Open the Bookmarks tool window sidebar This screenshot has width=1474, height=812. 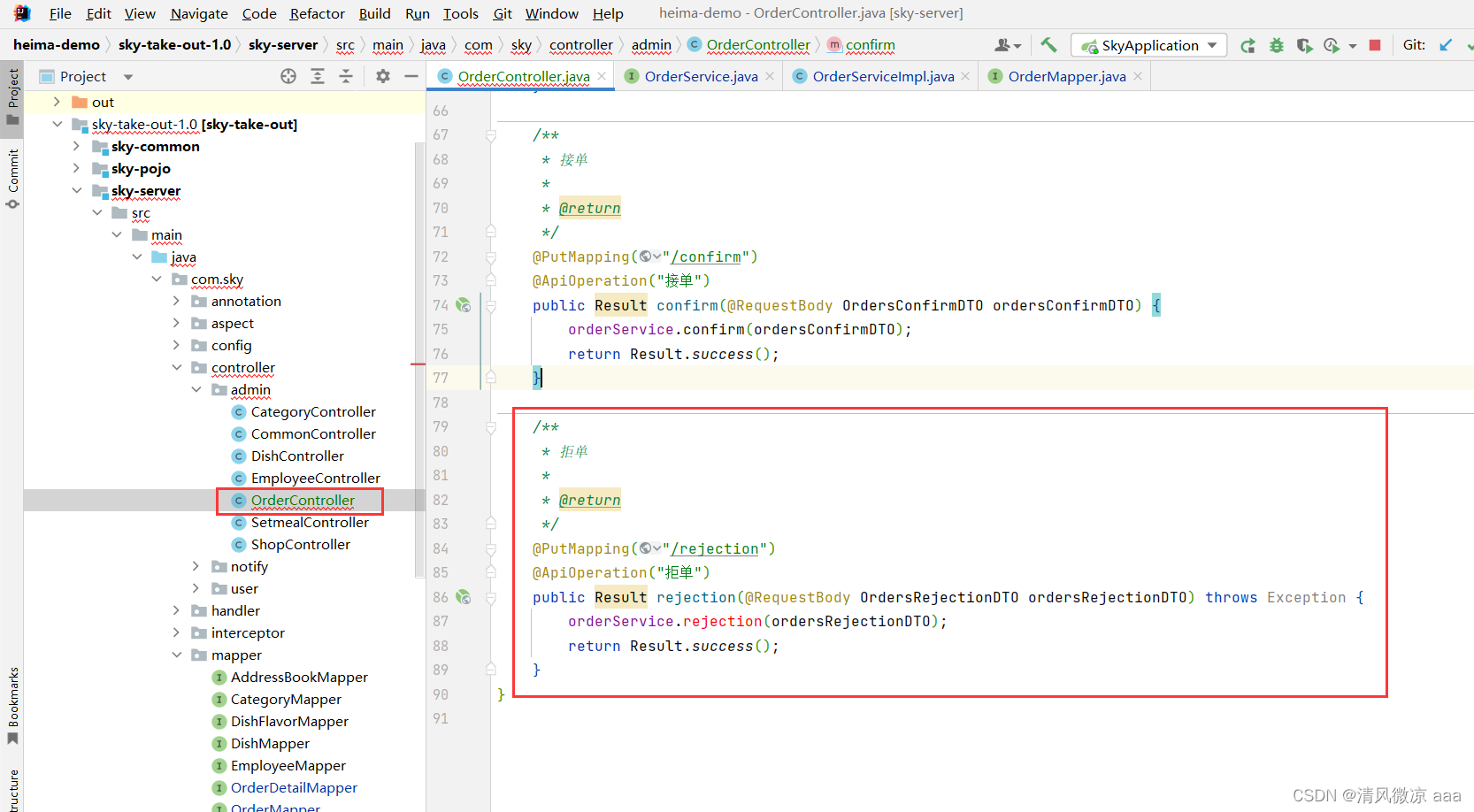pyautogui.click(x=12, y=706)
